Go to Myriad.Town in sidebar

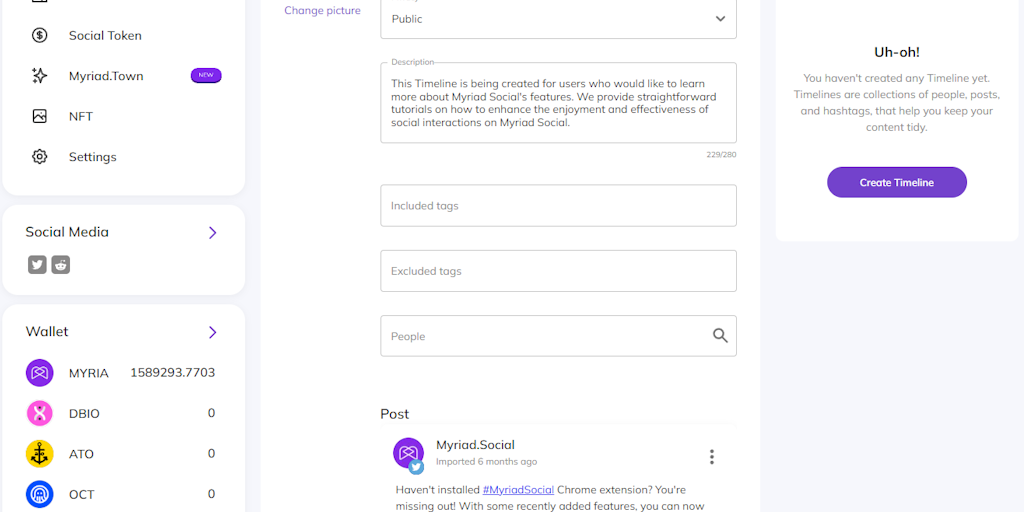(x=106, y=76)
